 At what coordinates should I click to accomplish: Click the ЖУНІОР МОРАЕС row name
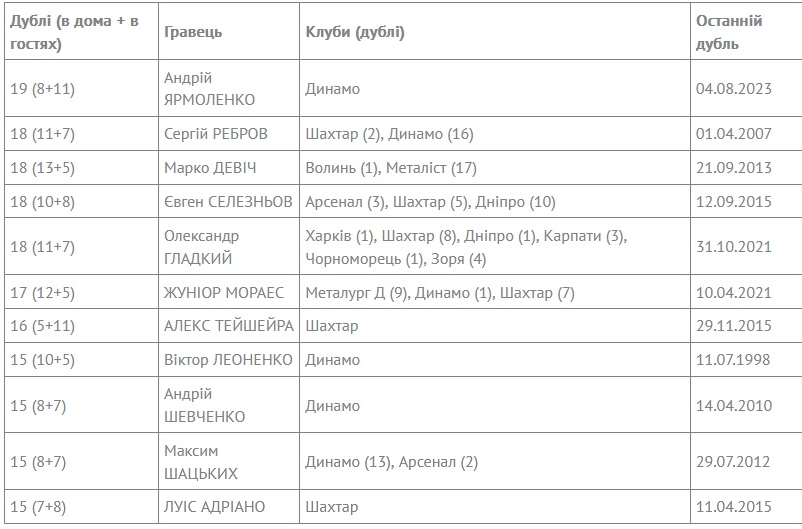(224, 293)
